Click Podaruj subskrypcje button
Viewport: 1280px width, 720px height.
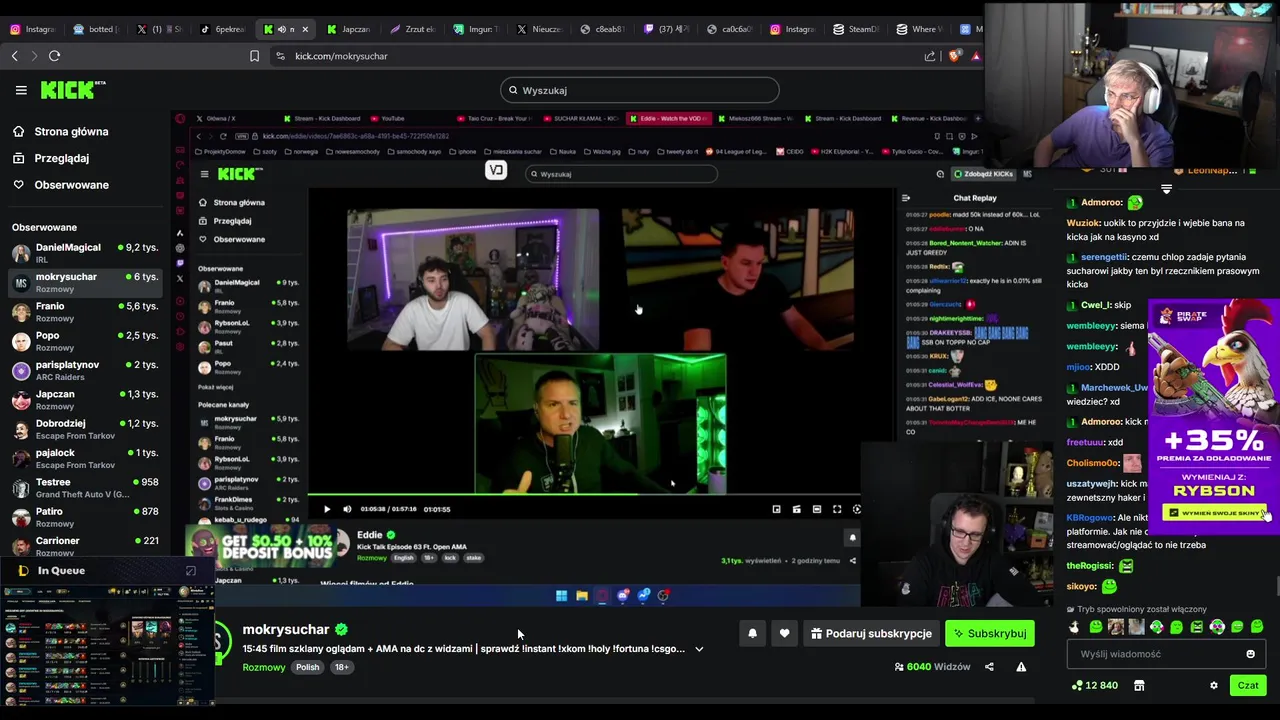(x=871, y=633)
